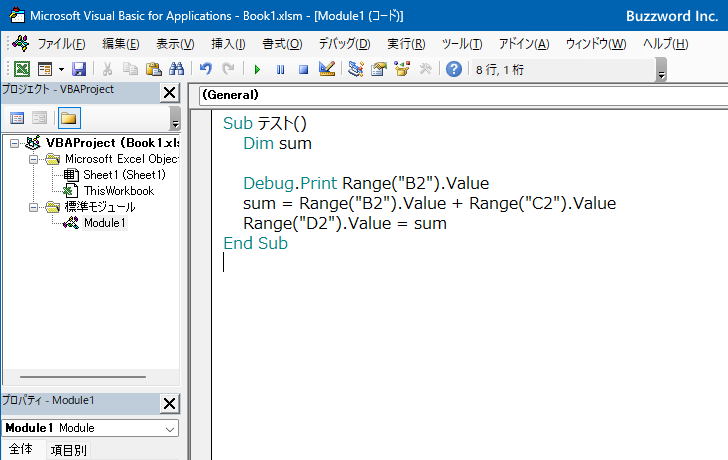Switch to the 全体 properties tab
728x460 pixels.
(x=21, y=449)
